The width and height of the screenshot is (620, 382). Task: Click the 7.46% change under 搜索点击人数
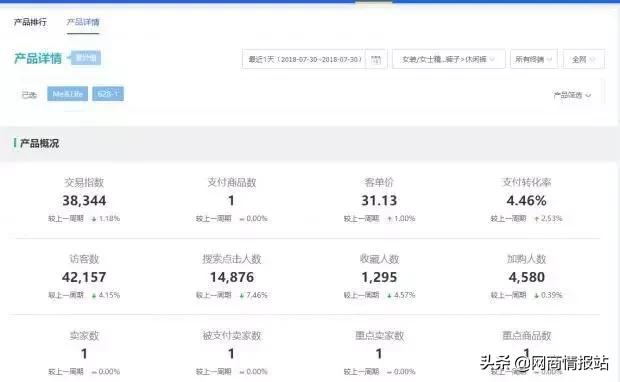[257, 295]
